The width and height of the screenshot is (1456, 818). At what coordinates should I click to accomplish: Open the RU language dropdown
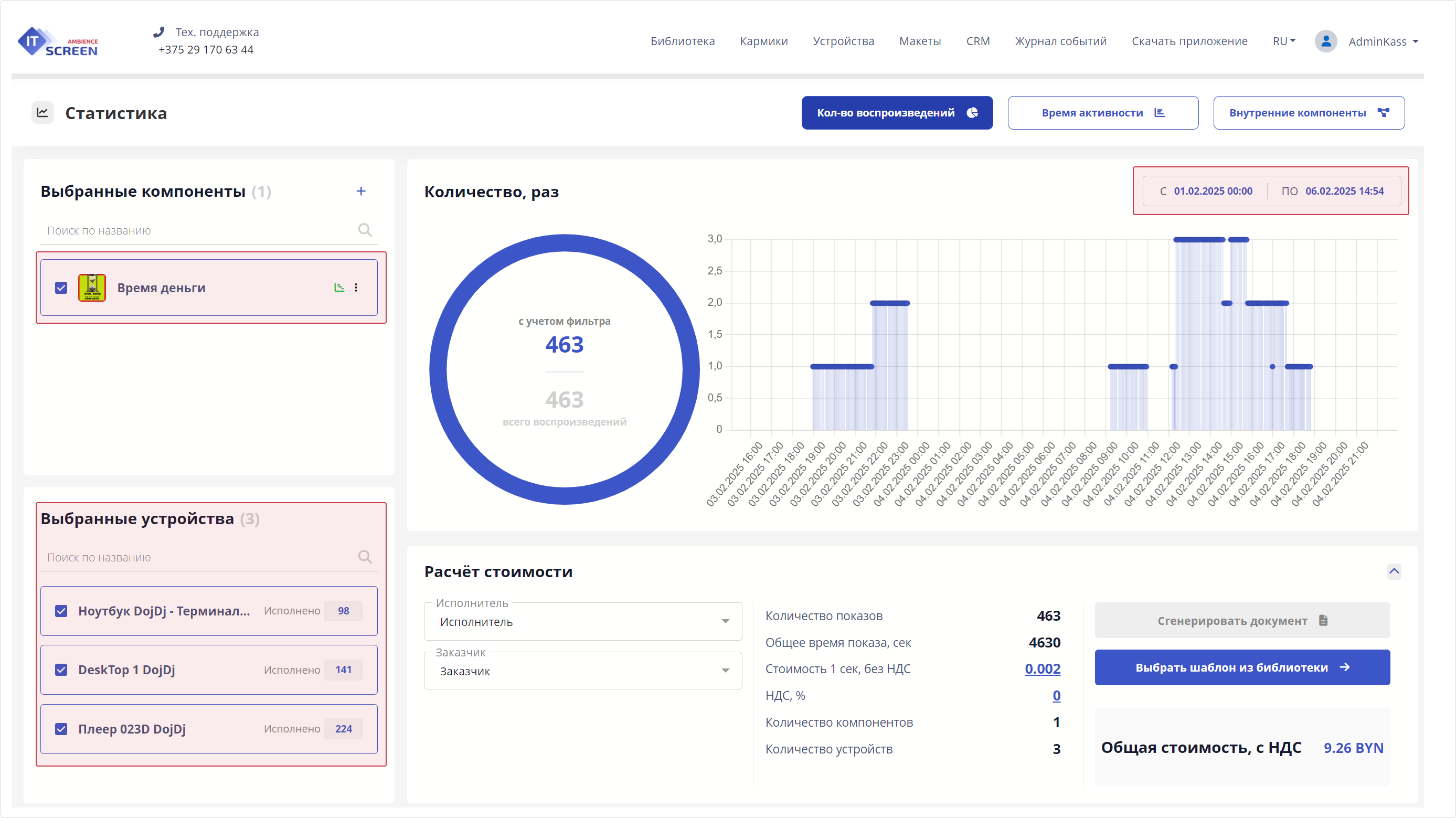point(1283,41)
